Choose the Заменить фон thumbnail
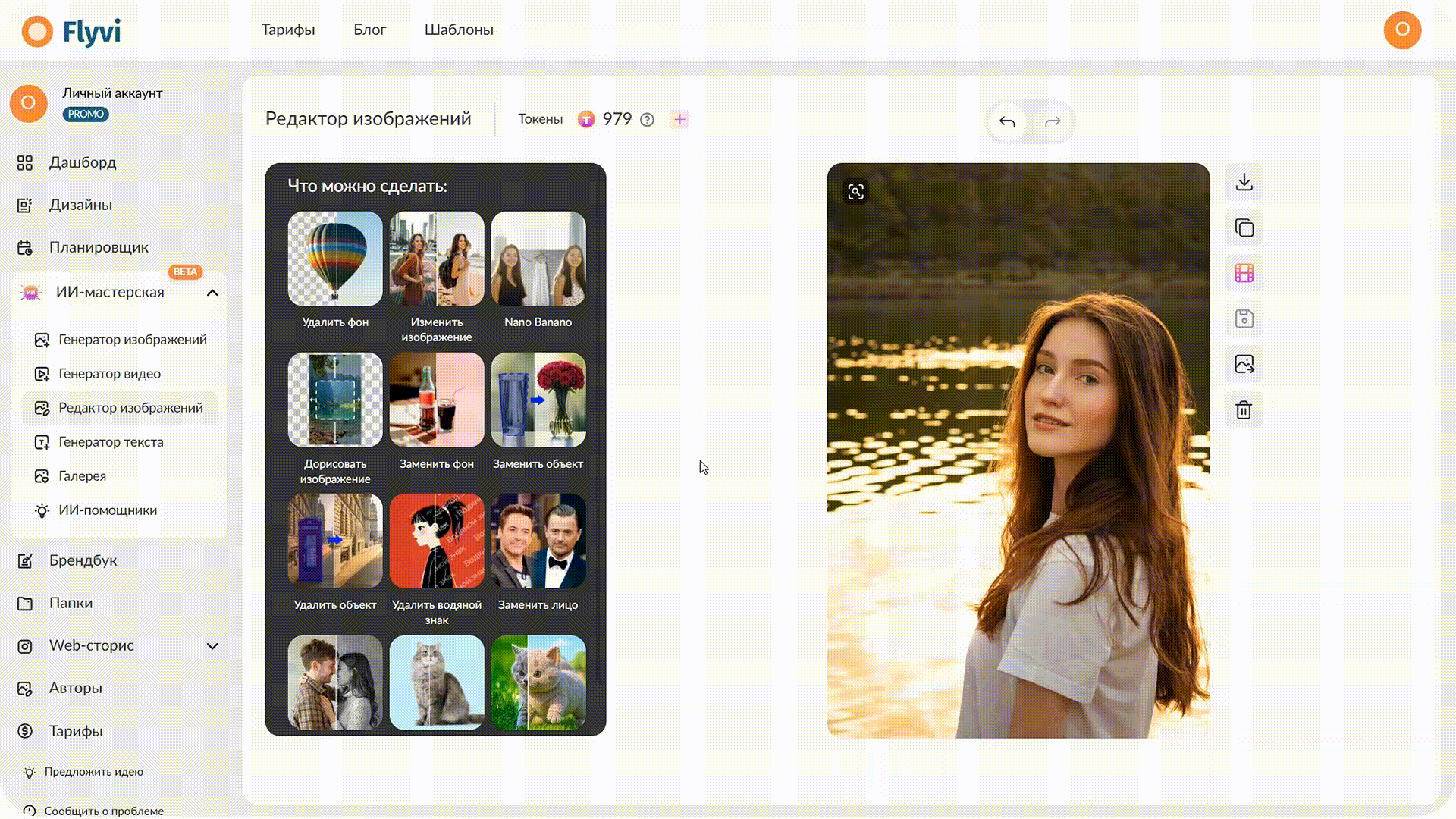This screenshot has width=1456, height=819. tap(437, 400)
